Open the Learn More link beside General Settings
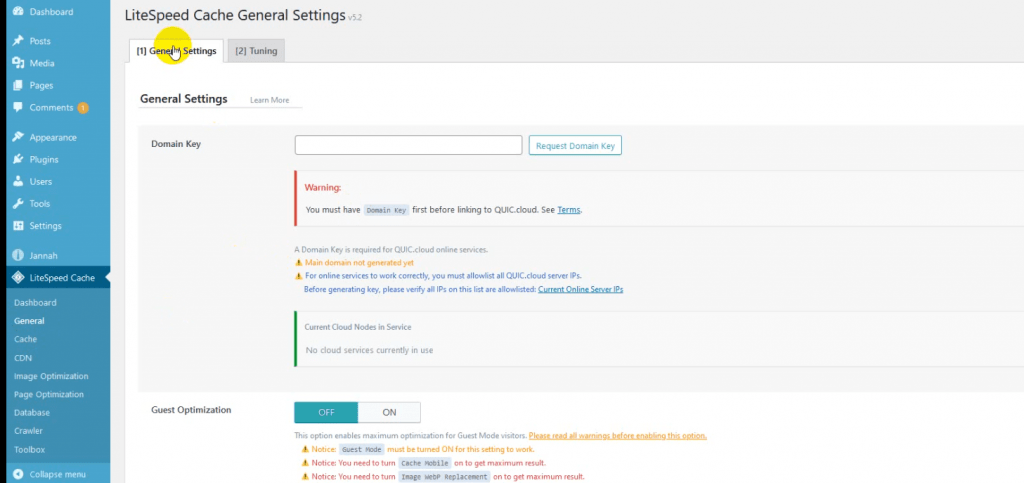Screen dimensions: 1024x483 tap(269, 101)
